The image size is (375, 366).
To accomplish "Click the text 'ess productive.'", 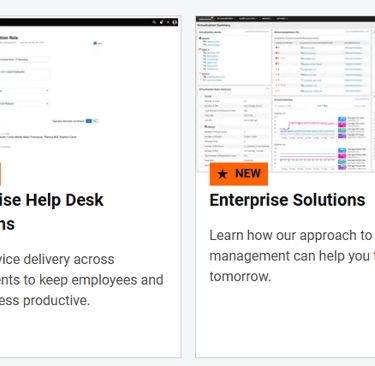I will click(45, 301).
